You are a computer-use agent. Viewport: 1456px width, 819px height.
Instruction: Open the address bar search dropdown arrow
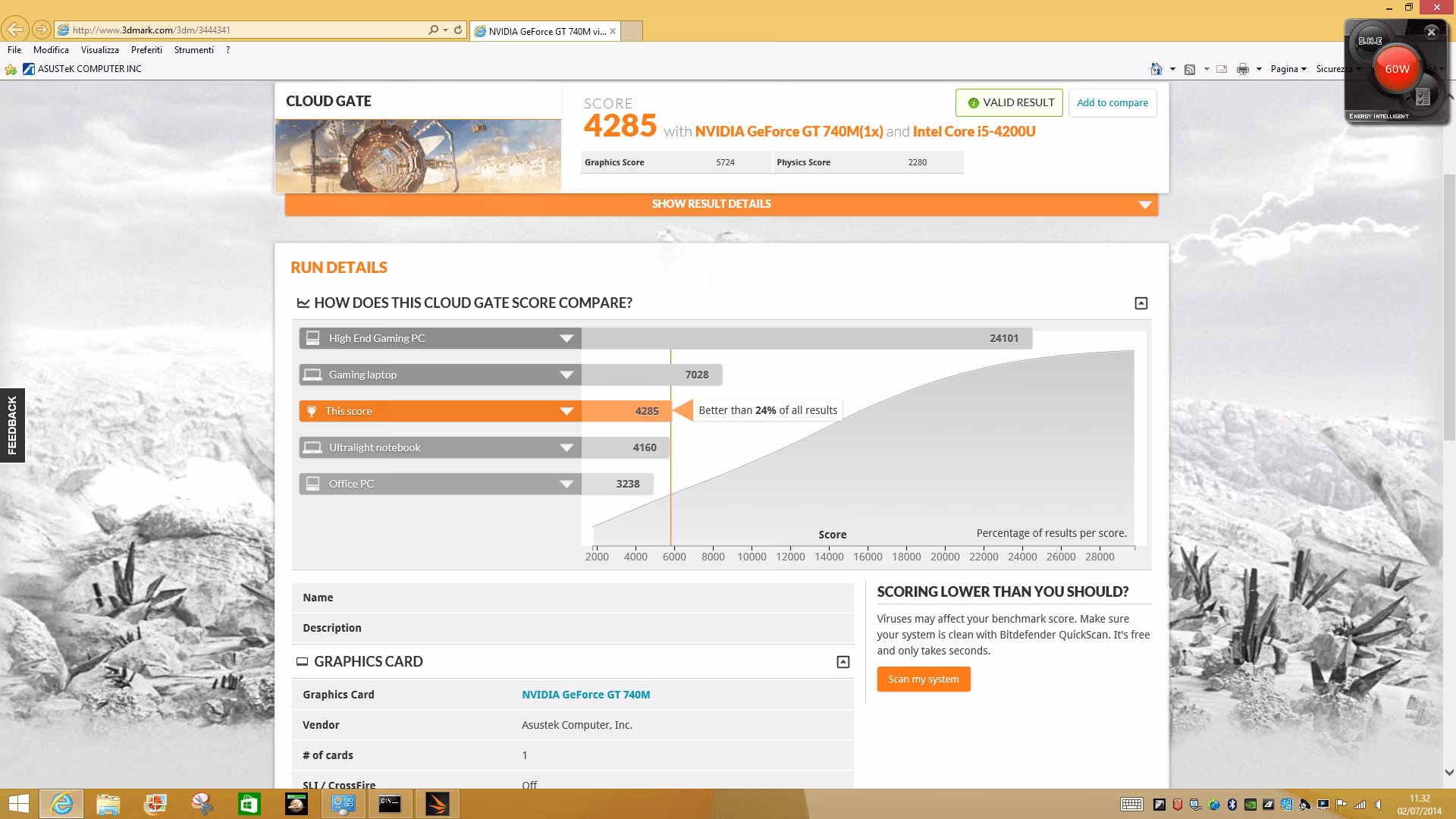445,30
